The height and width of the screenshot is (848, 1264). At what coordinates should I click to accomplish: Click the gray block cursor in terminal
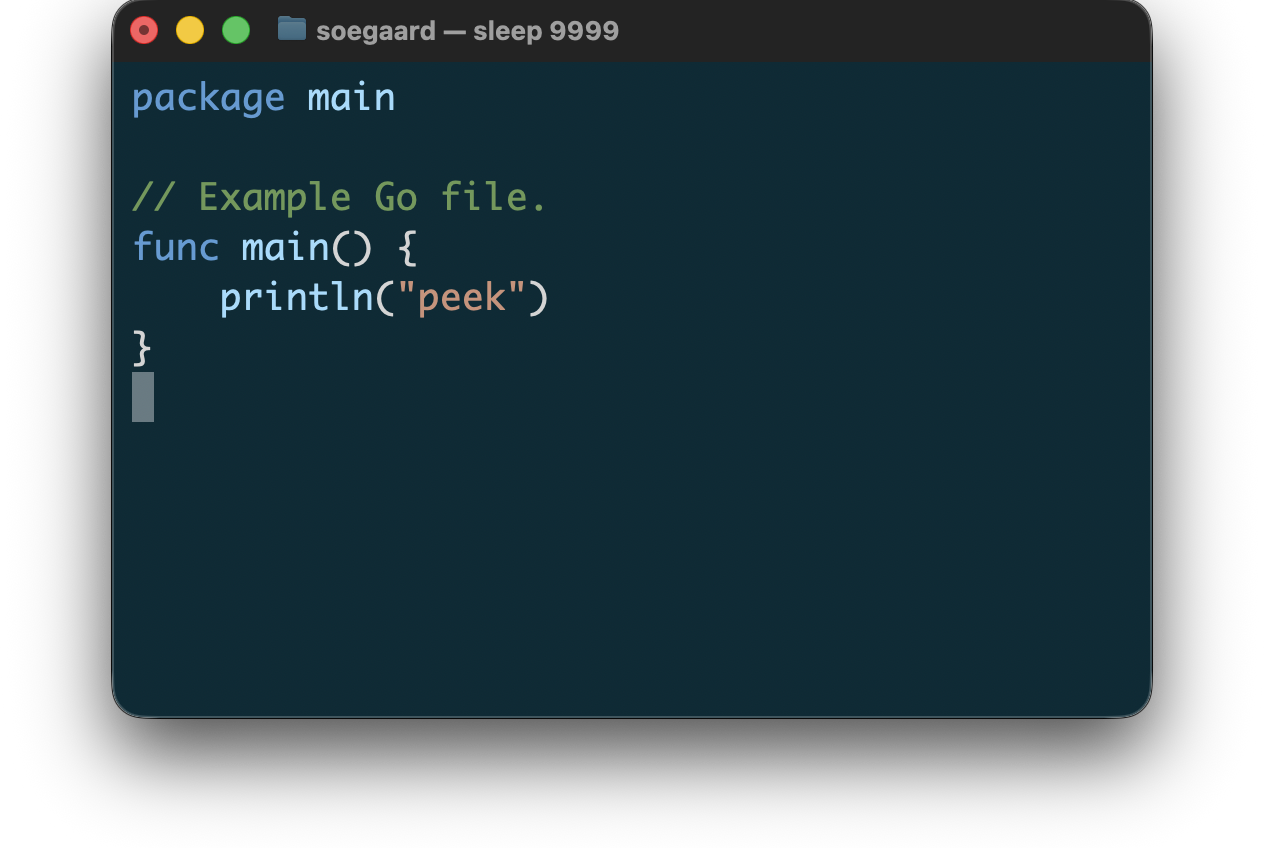point(143,397)
